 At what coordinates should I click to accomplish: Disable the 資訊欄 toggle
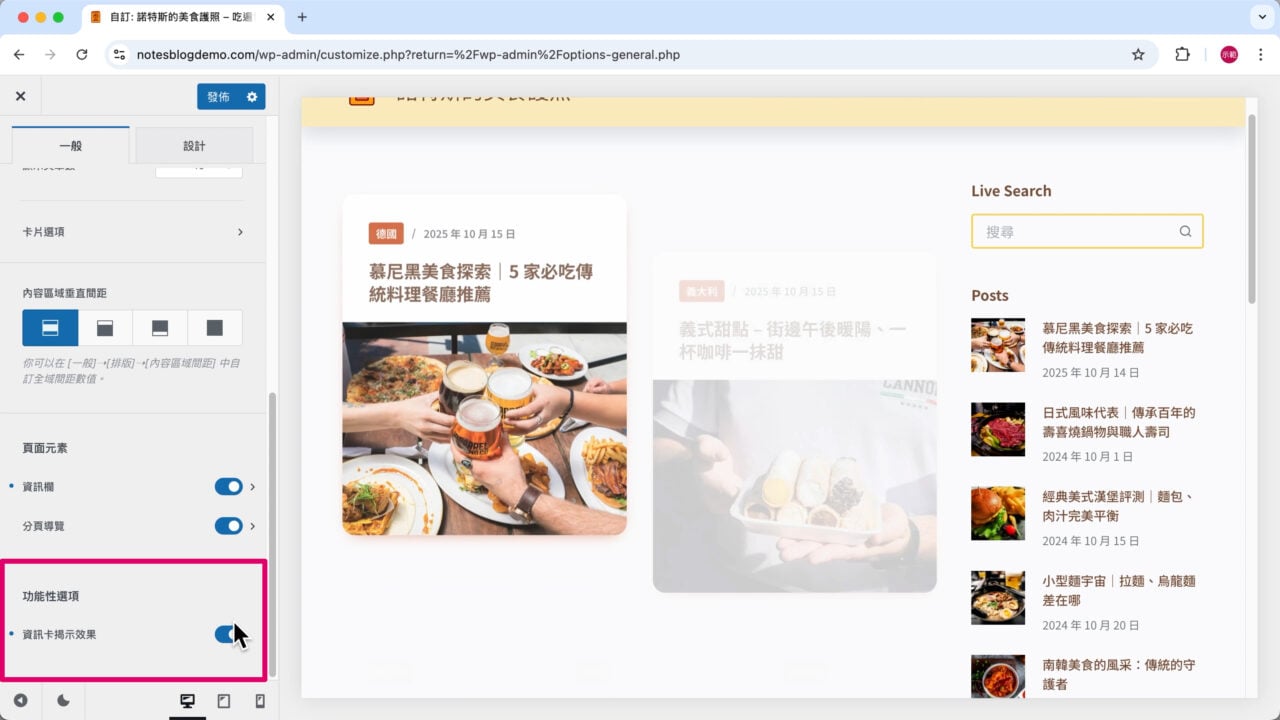229,487
